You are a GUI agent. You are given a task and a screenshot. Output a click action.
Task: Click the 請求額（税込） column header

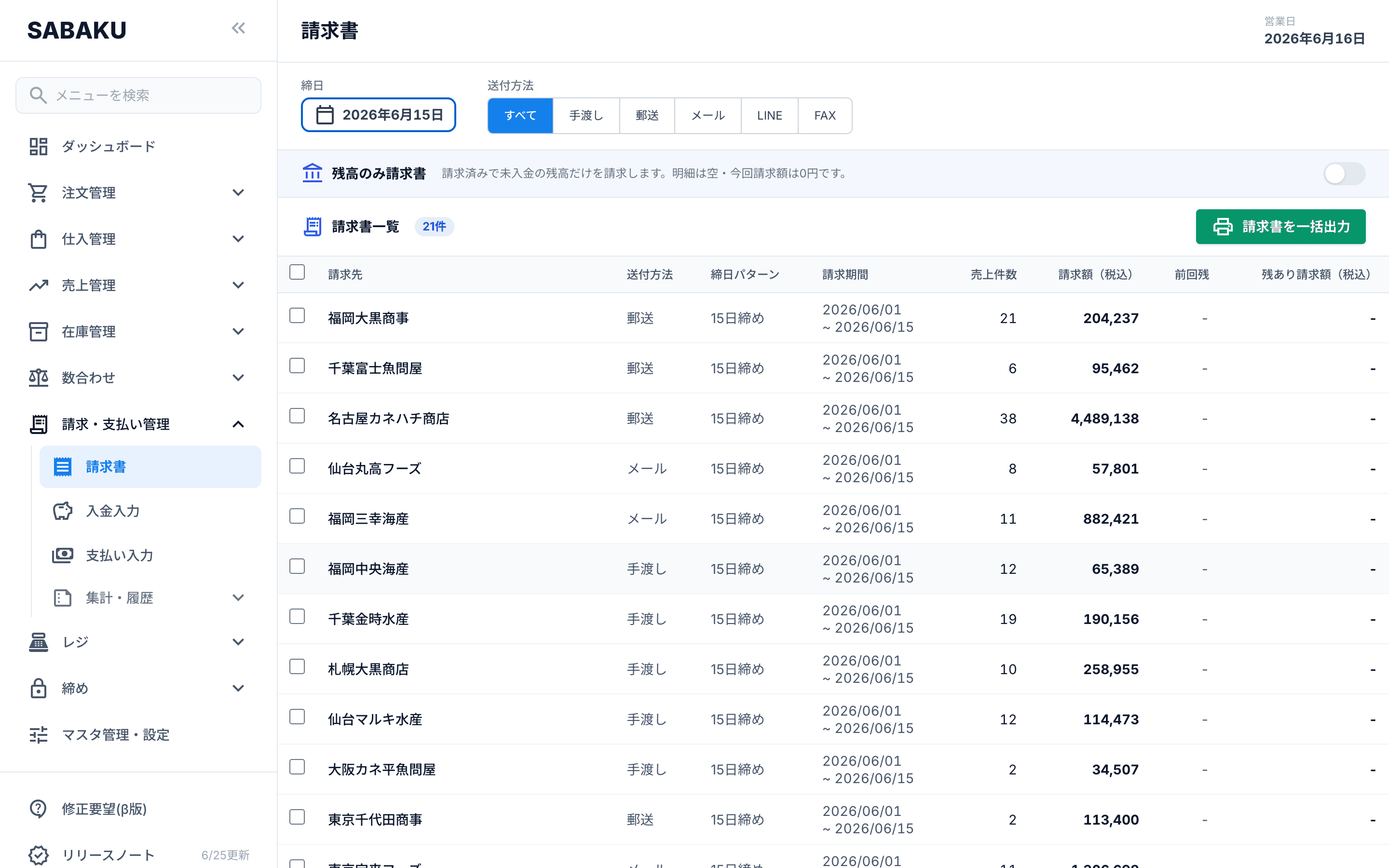[x=1098, y=274]
